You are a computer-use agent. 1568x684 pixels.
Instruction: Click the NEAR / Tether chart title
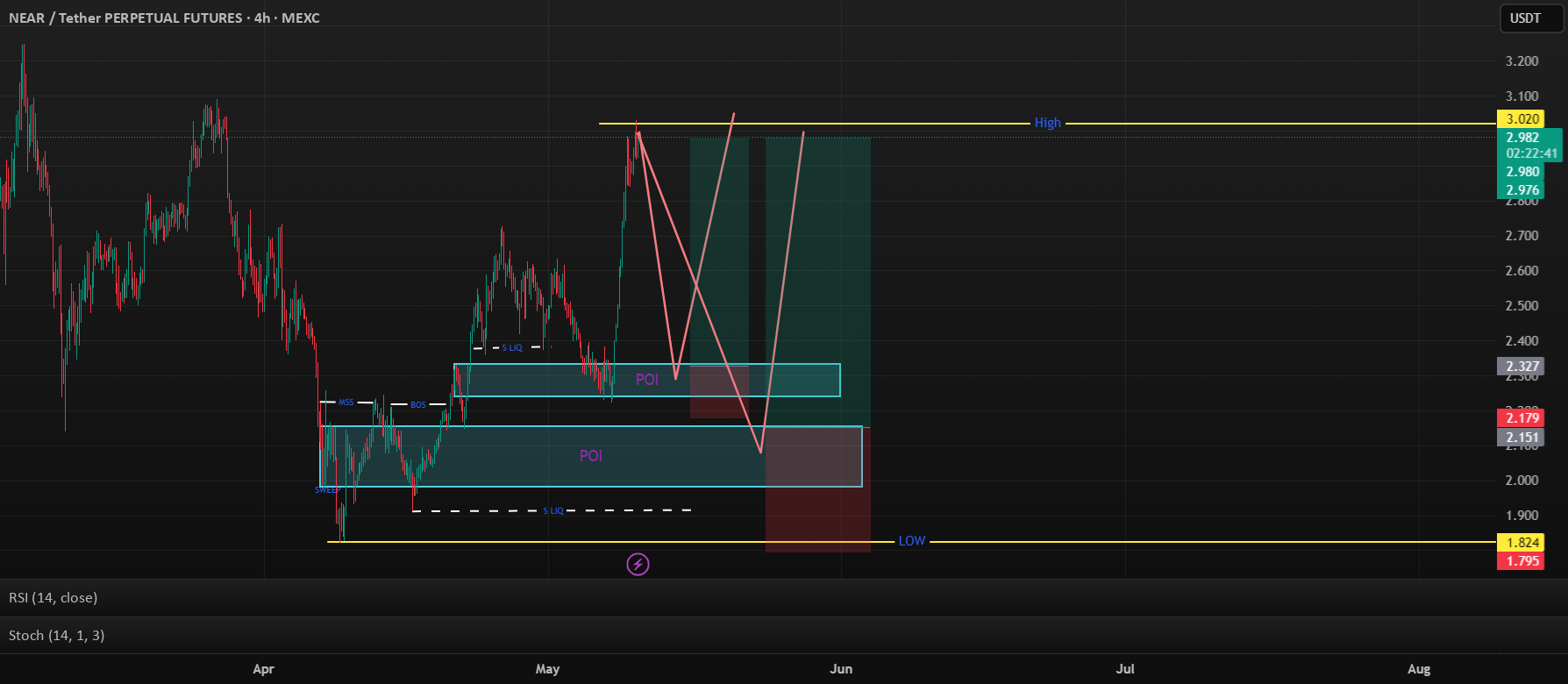pos(164,18)
